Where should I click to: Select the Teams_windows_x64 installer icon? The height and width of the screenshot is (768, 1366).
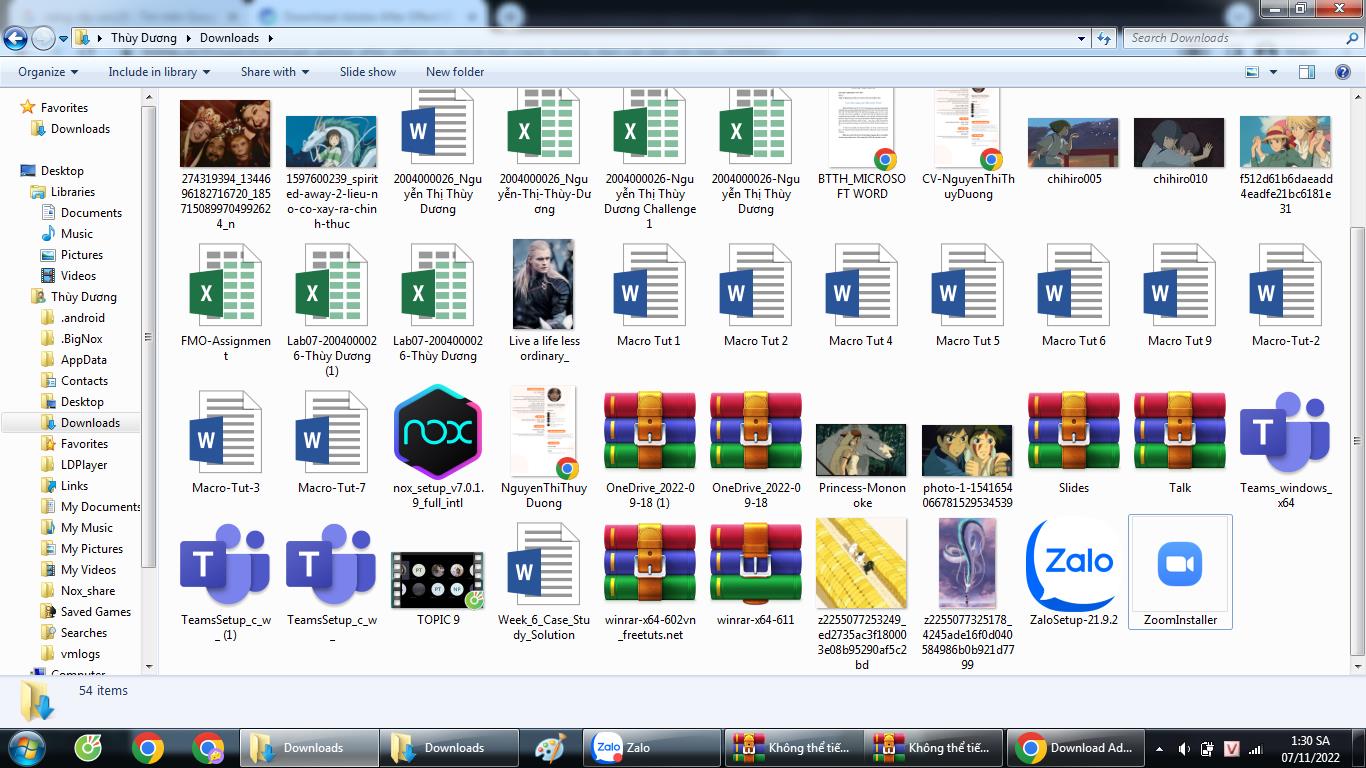point(1285,433)
